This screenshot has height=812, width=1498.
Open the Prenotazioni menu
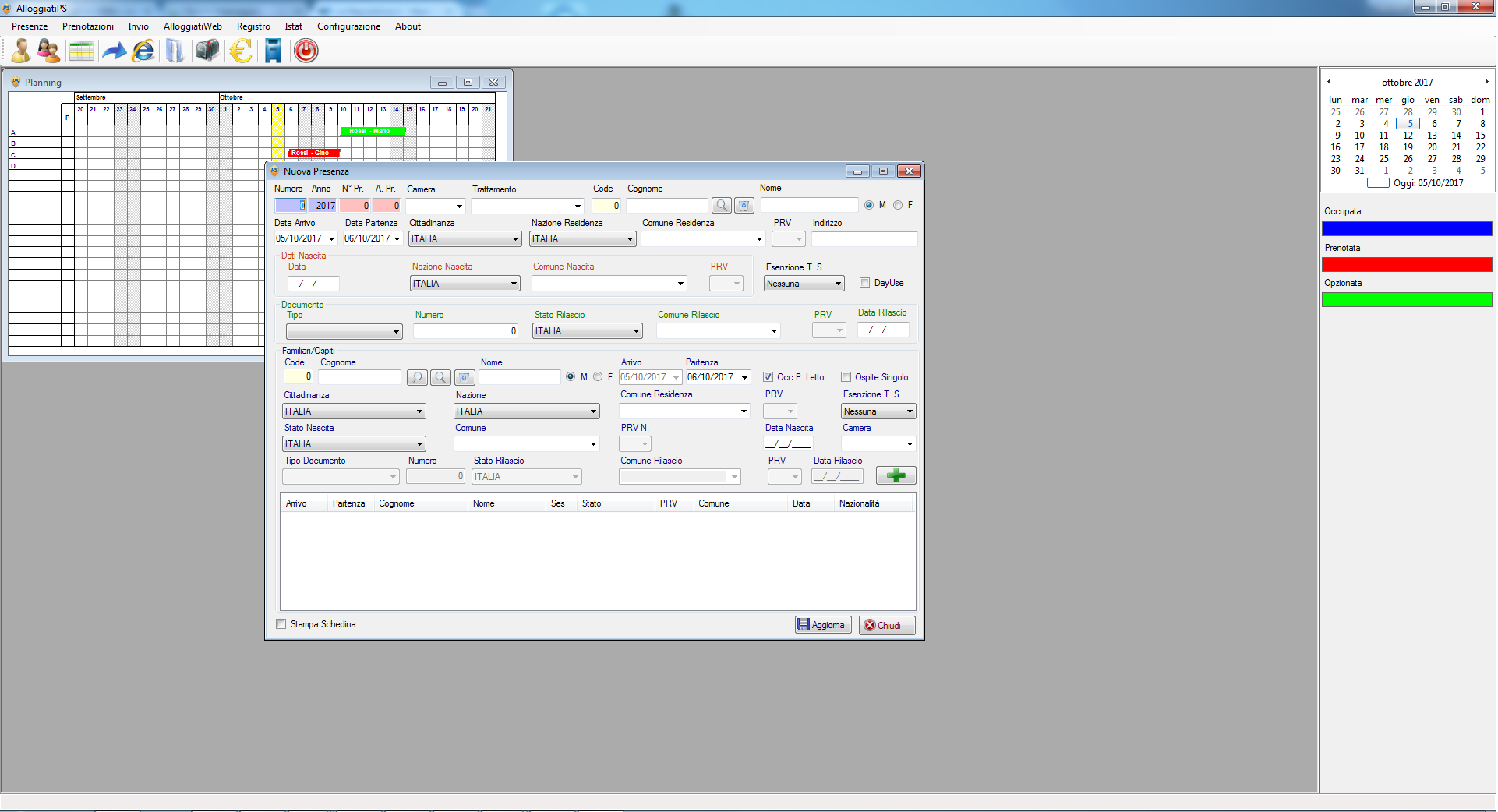tap(88, 26)
